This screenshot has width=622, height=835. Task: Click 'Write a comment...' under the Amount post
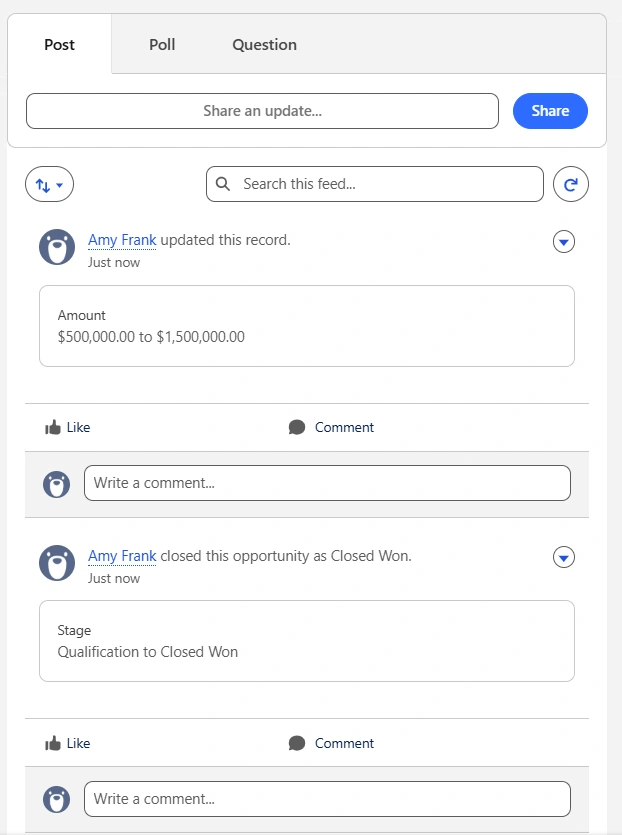click(327, 483)
